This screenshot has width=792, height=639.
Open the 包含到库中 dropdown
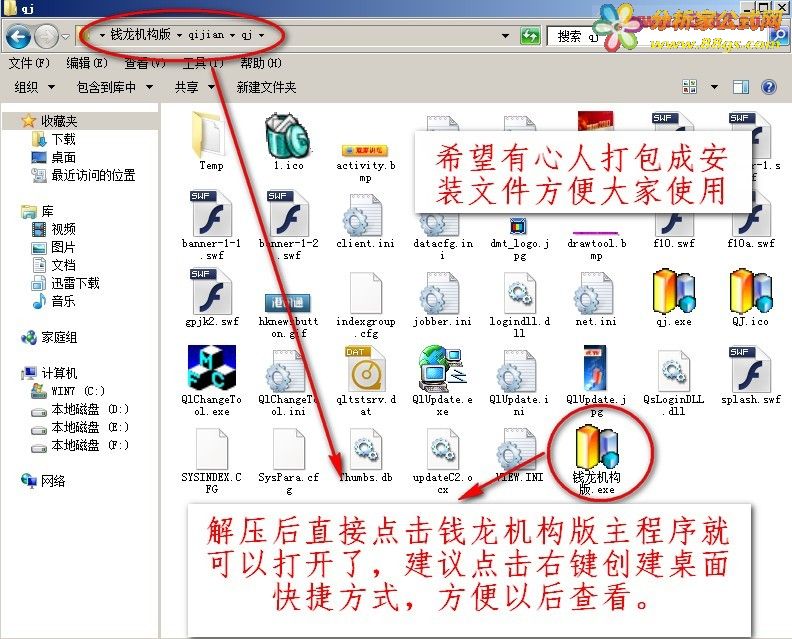[x=115, y=87]
